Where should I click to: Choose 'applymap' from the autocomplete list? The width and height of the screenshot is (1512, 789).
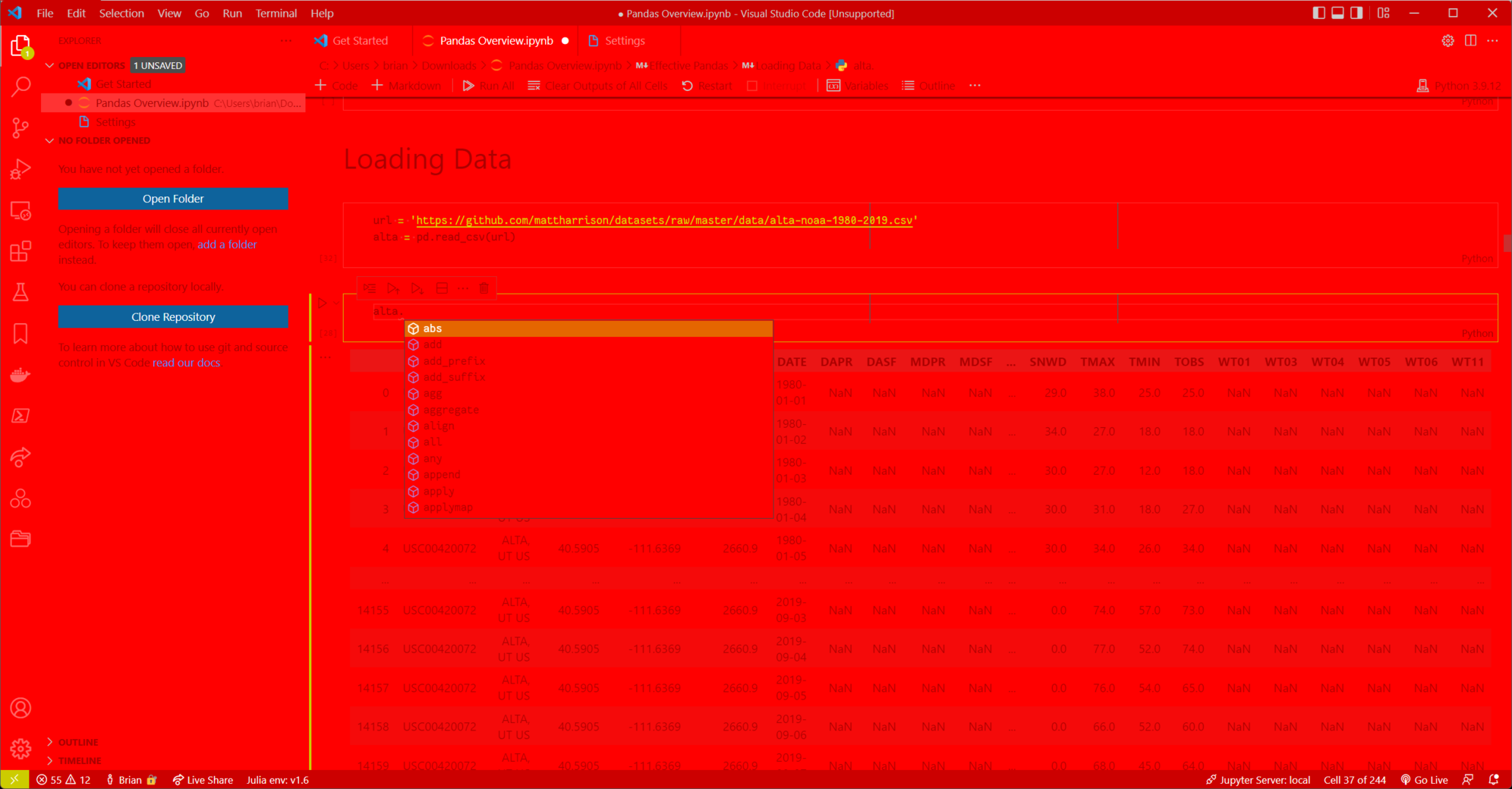pyautogui.click(x=589, y=508)
